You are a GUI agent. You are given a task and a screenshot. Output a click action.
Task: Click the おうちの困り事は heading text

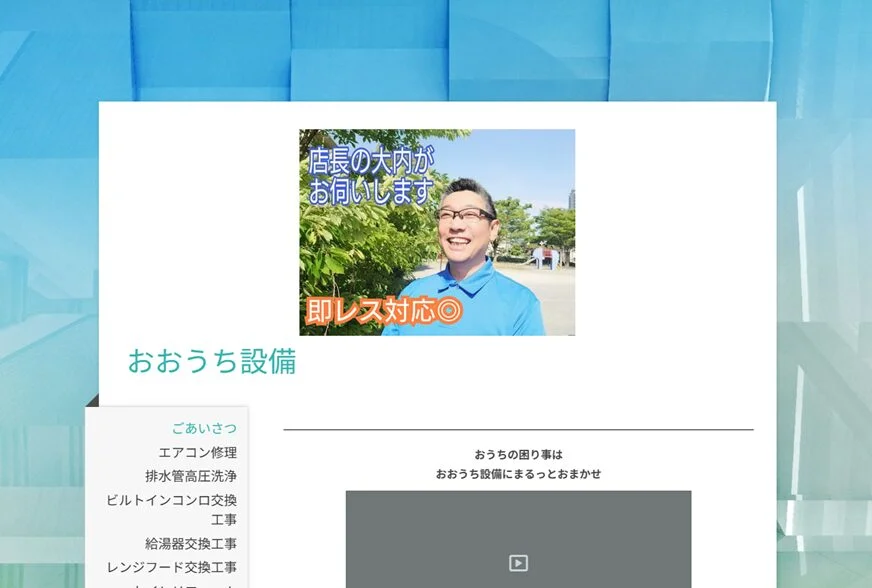click(x=518, y=454)
